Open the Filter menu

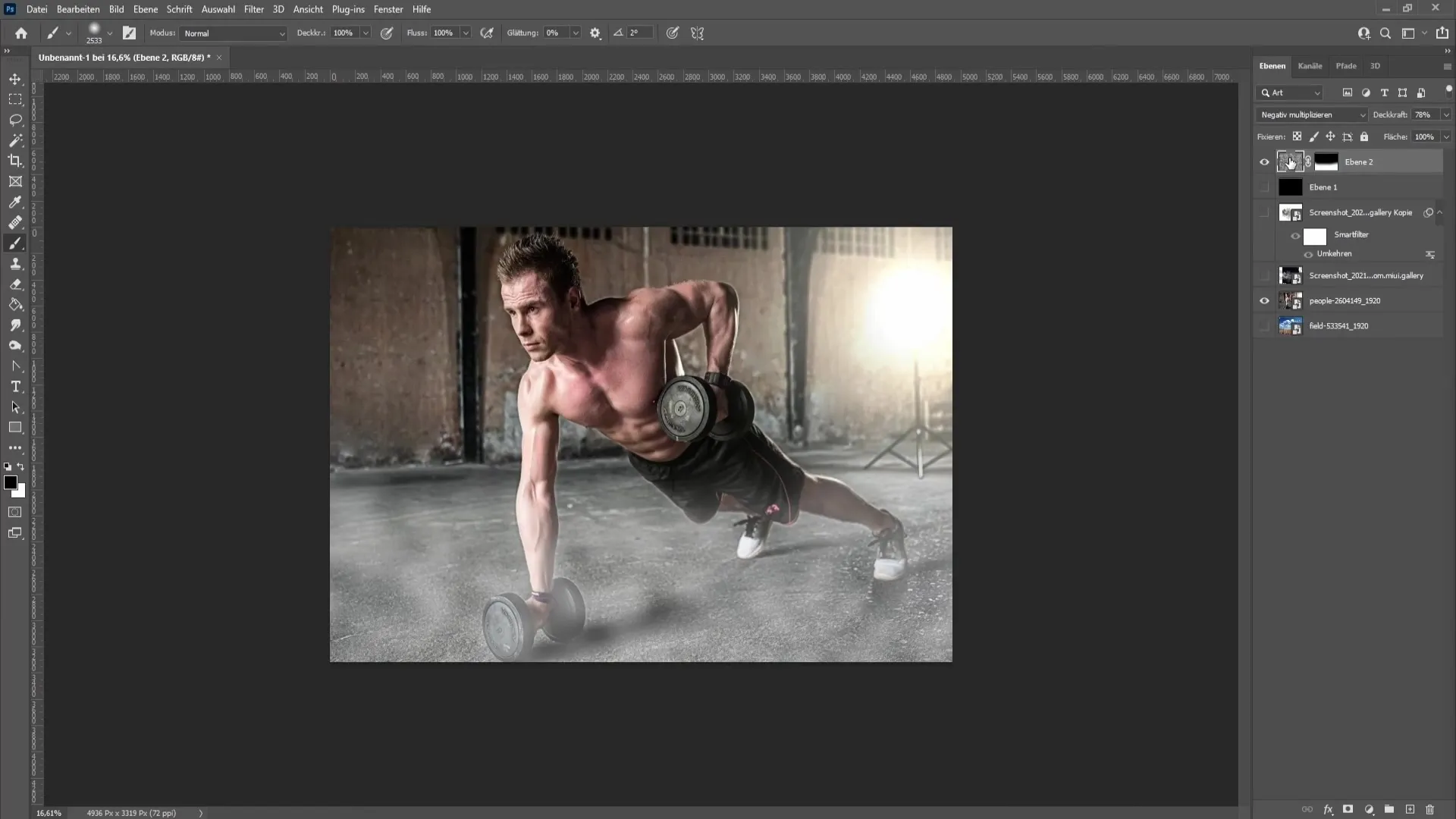254,9
